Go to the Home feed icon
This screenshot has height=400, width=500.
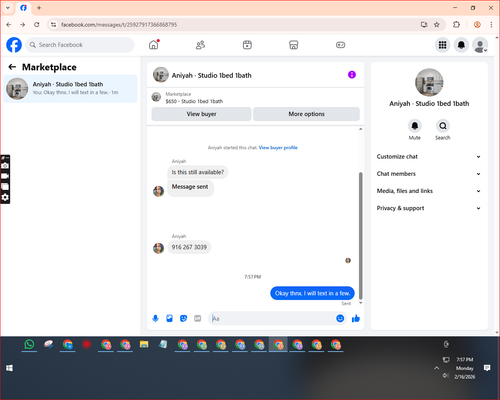click(x=154, y=45)
